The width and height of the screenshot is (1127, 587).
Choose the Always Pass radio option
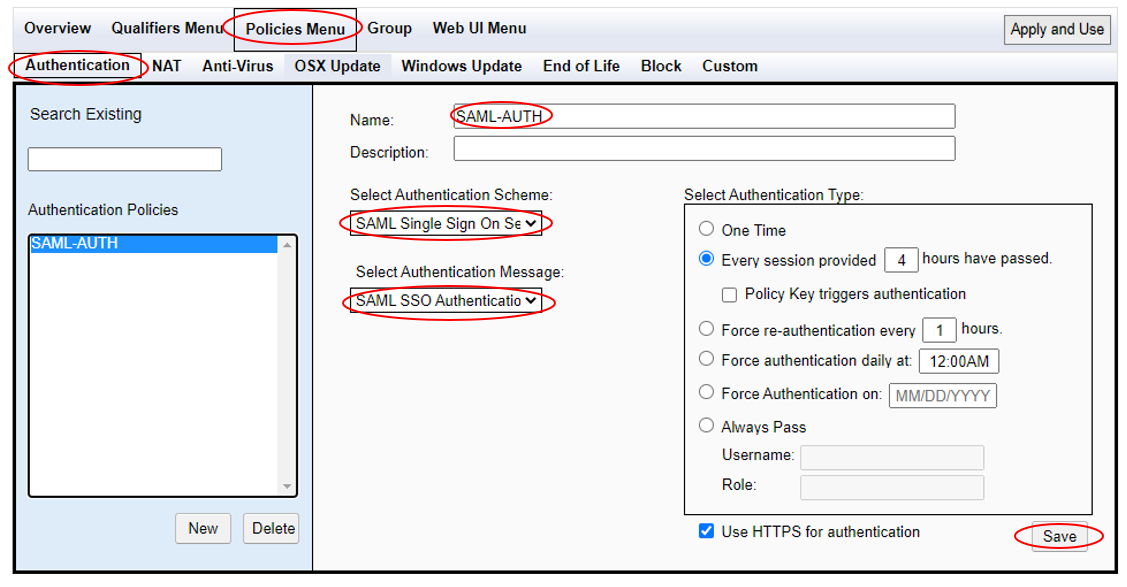click(707, 425)
